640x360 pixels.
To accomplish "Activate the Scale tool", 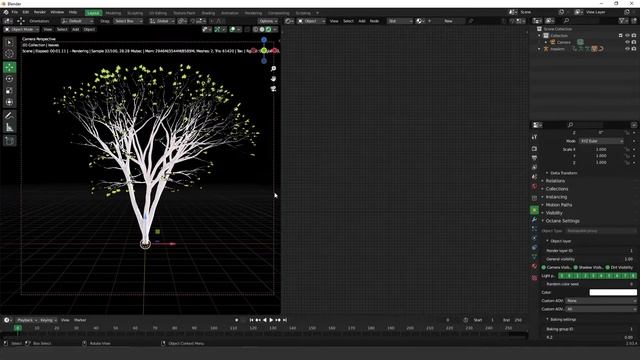I will (9, 91).
